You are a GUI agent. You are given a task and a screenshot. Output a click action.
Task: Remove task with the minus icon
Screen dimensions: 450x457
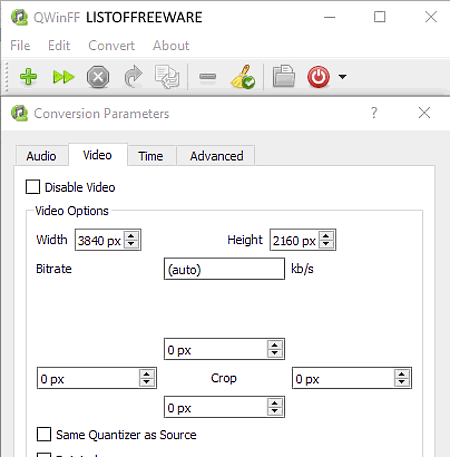pos(208,77)
